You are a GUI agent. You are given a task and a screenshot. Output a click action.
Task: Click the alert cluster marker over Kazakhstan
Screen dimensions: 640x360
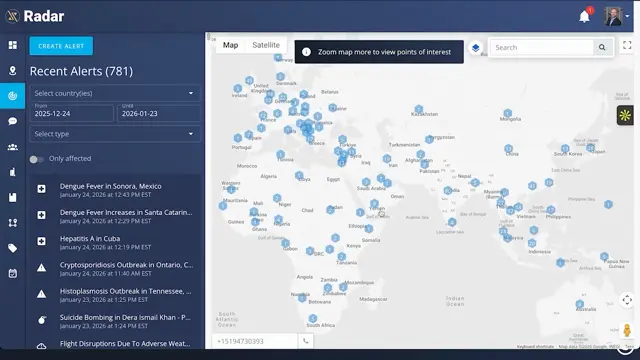418,109
